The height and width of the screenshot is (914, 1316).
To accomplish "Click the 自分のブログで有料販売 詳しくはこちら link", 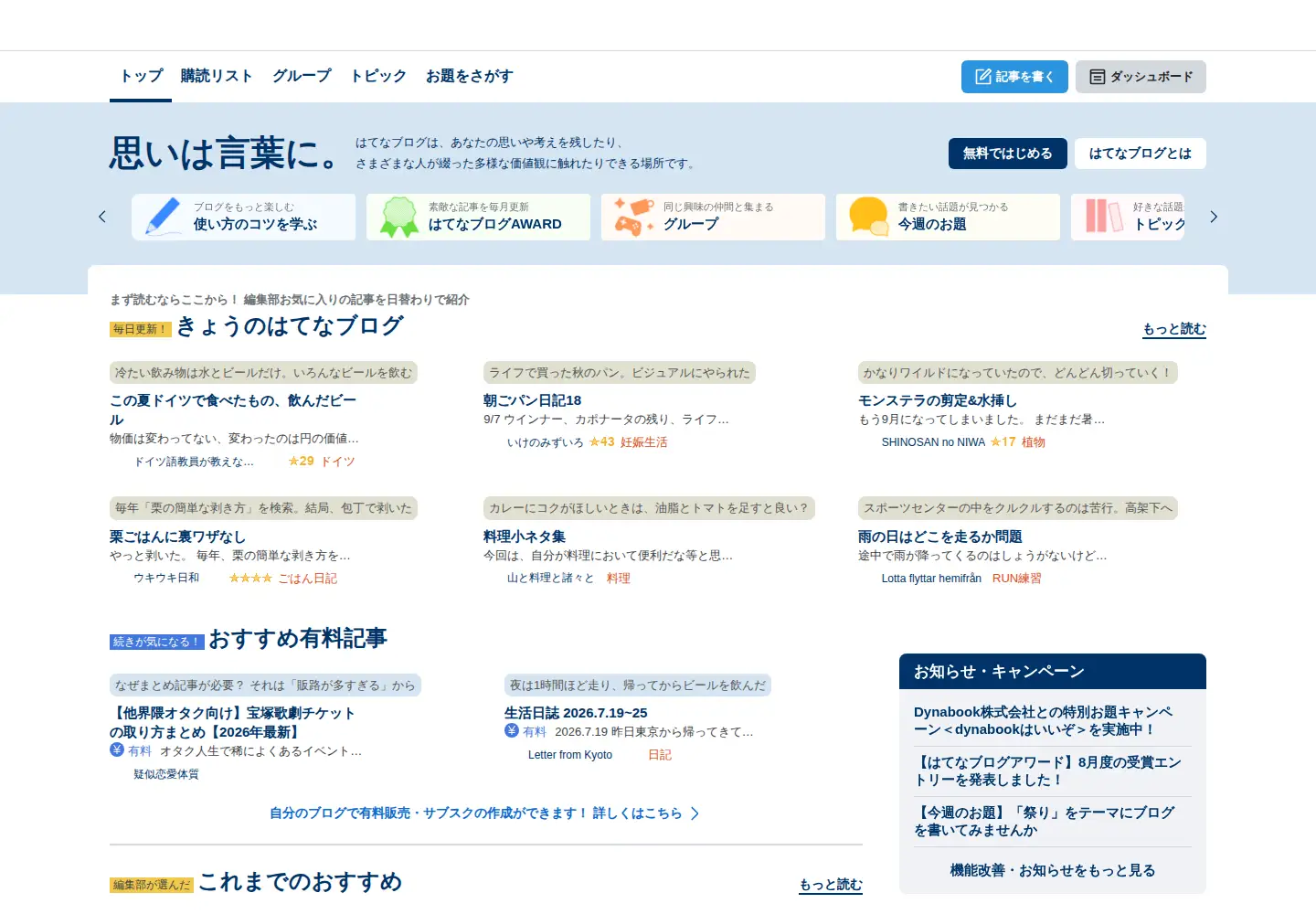I will click(x=485, y=813).
